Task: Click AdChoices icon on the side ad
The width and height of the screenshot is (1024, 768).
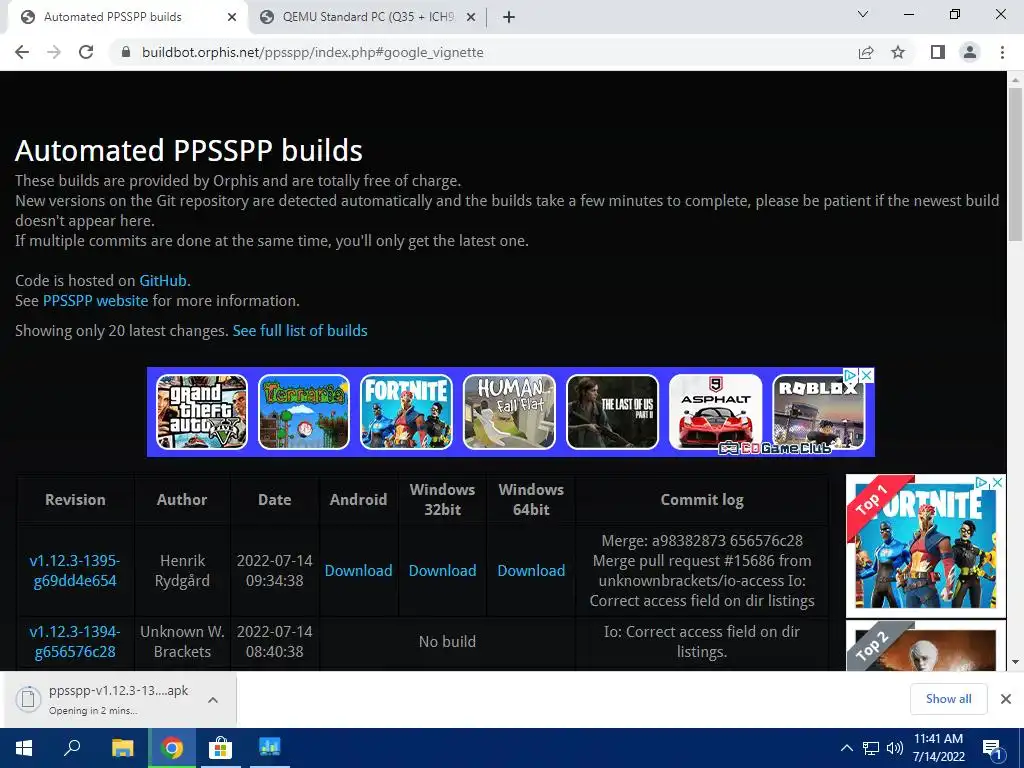Action: [x=982, y=483]
